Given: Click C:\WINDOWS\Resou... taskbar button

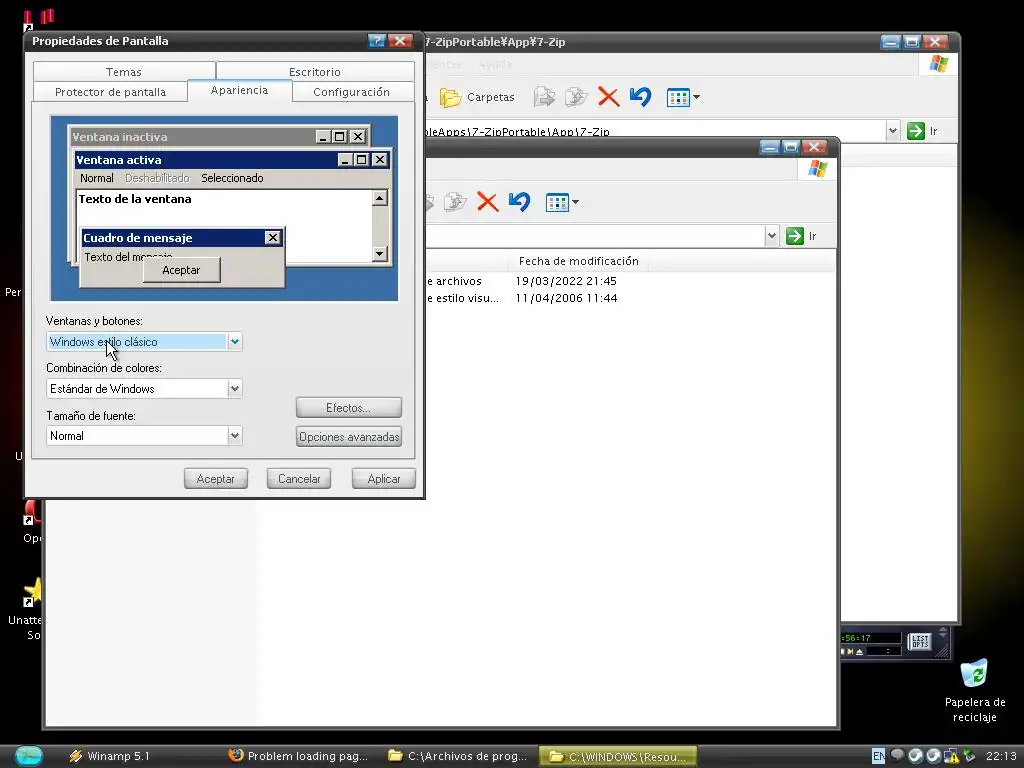Looking at the screenshot, I should tap(618, 756).
